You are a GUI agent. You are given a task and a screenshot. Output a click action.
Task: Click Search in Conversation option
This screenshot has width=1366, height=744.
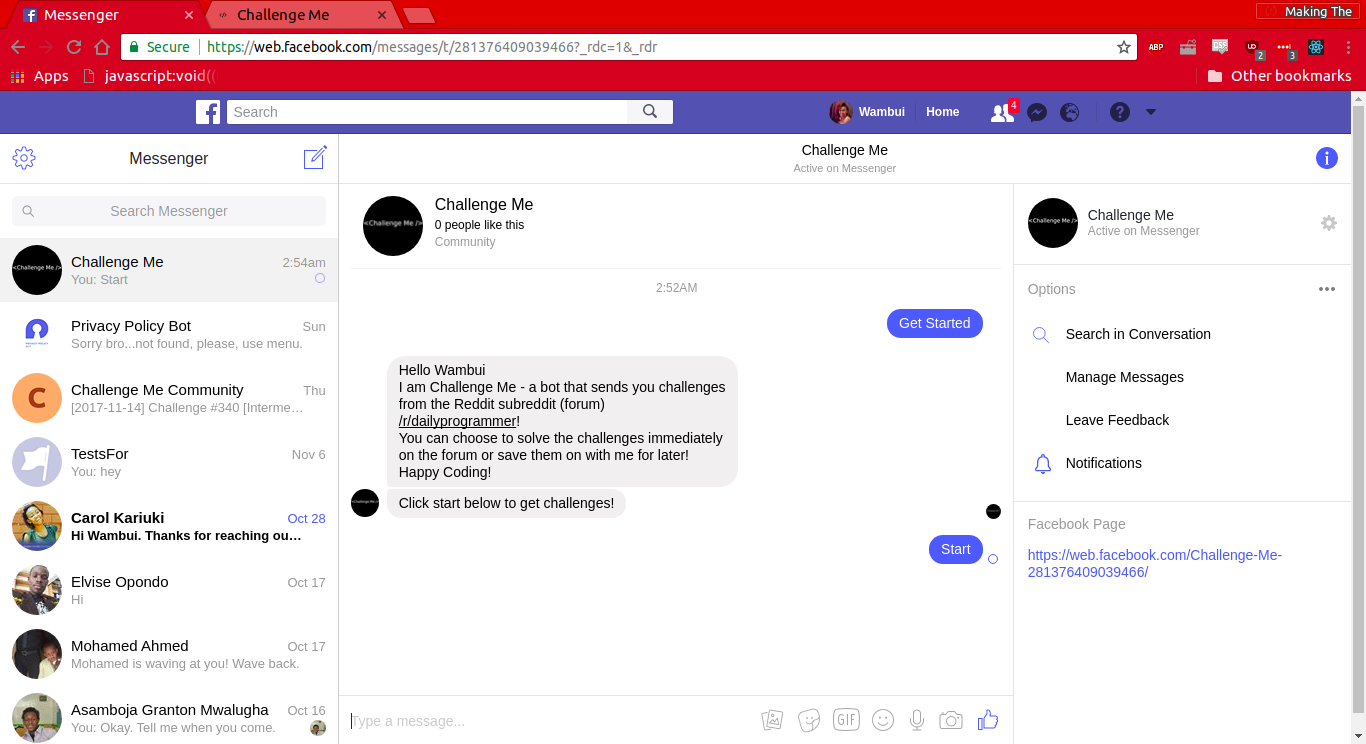(1138, 334)
